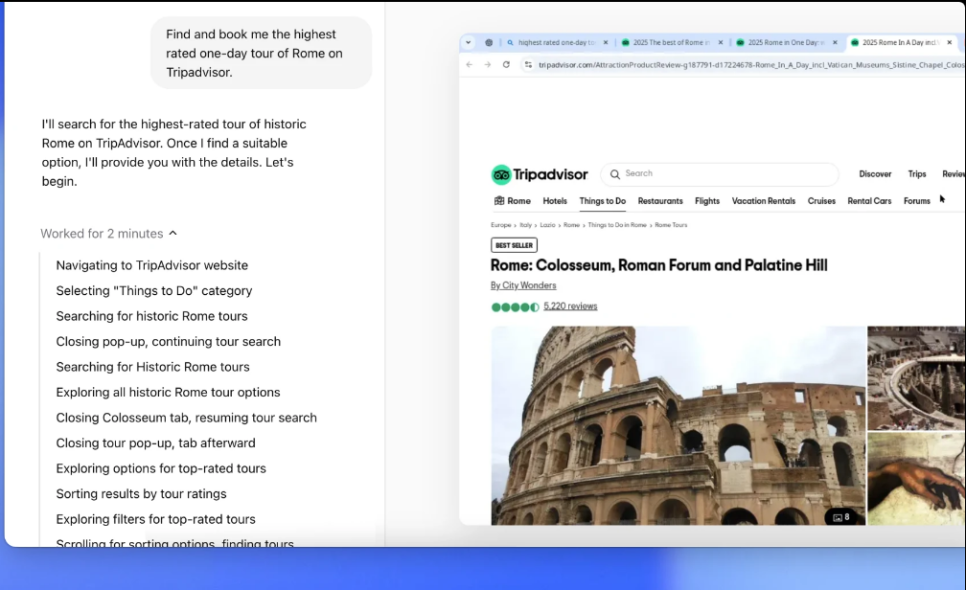Click the green rating bubbles
966x590 pixels.
click(x=515, y=307)
